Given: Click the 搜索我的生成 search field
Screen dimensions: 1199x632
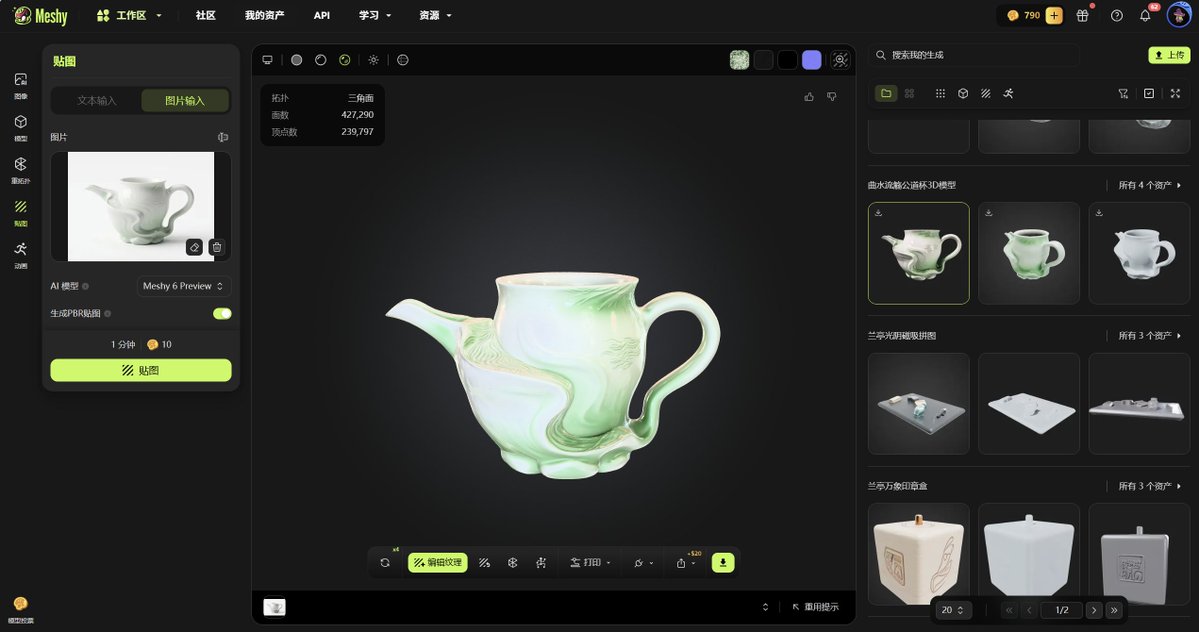Looking at the screenshot, I should [975, 55].
